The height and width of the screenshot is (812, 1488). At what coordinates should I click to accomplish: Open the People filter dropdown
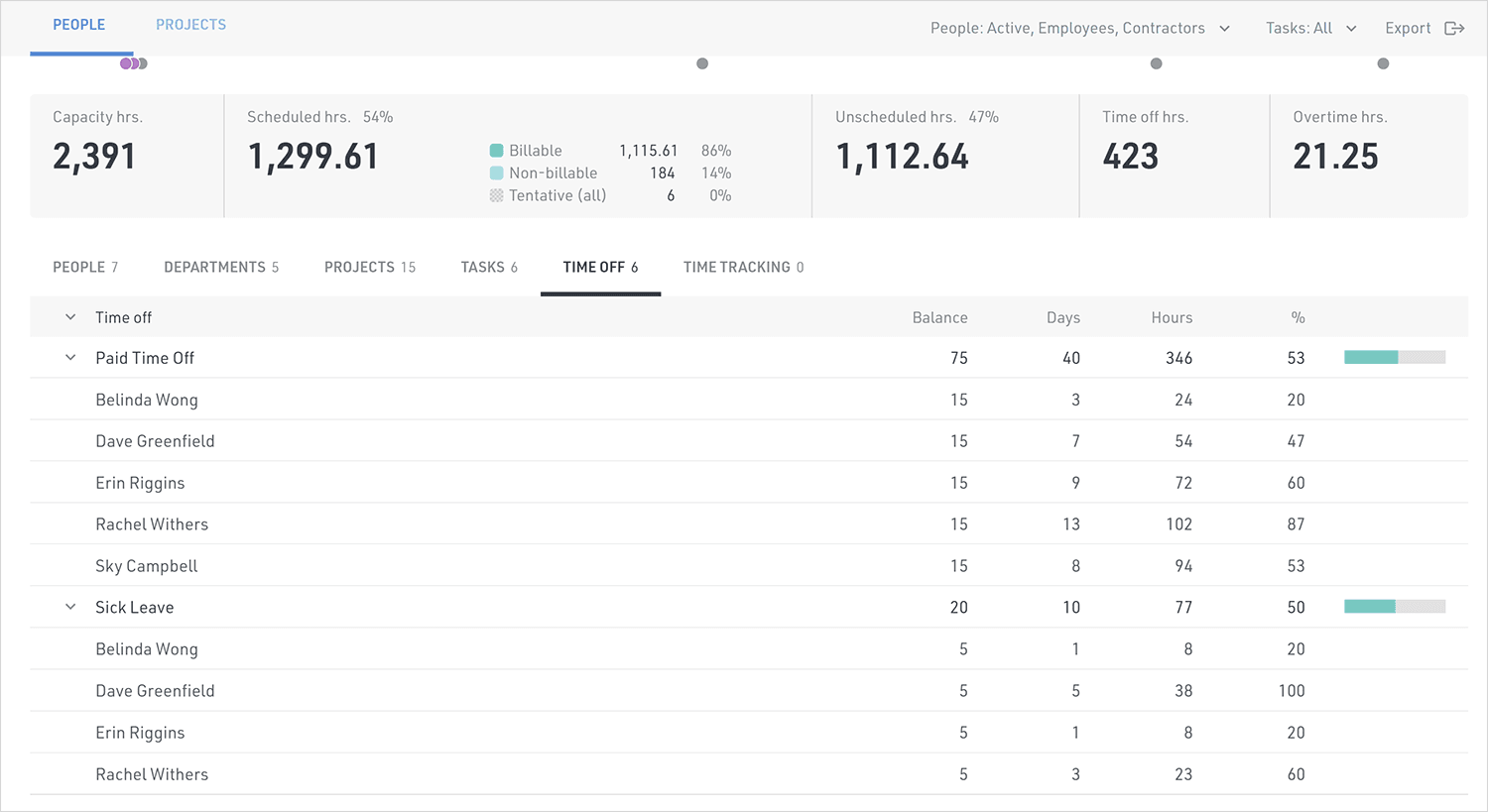tap(1079, 28)
